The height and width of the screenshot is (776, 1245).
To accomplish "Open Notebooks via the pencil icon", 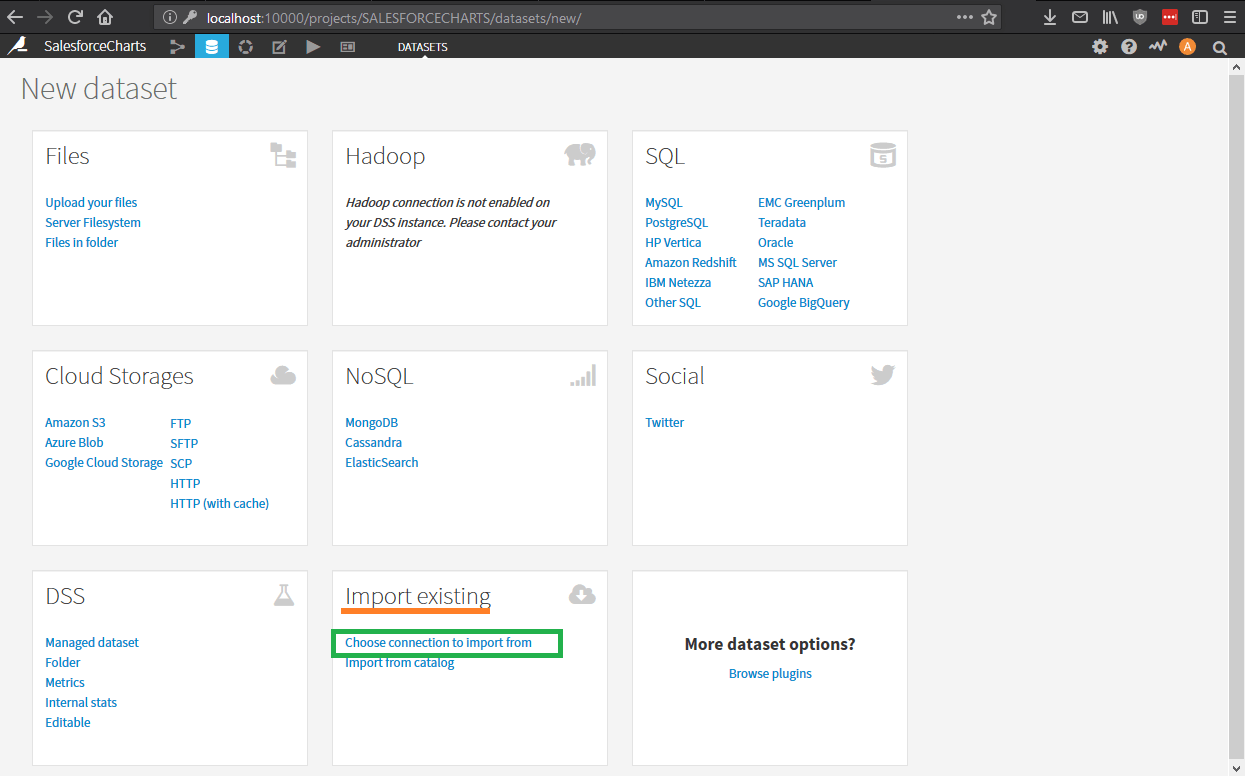I will tap(278, 46).
